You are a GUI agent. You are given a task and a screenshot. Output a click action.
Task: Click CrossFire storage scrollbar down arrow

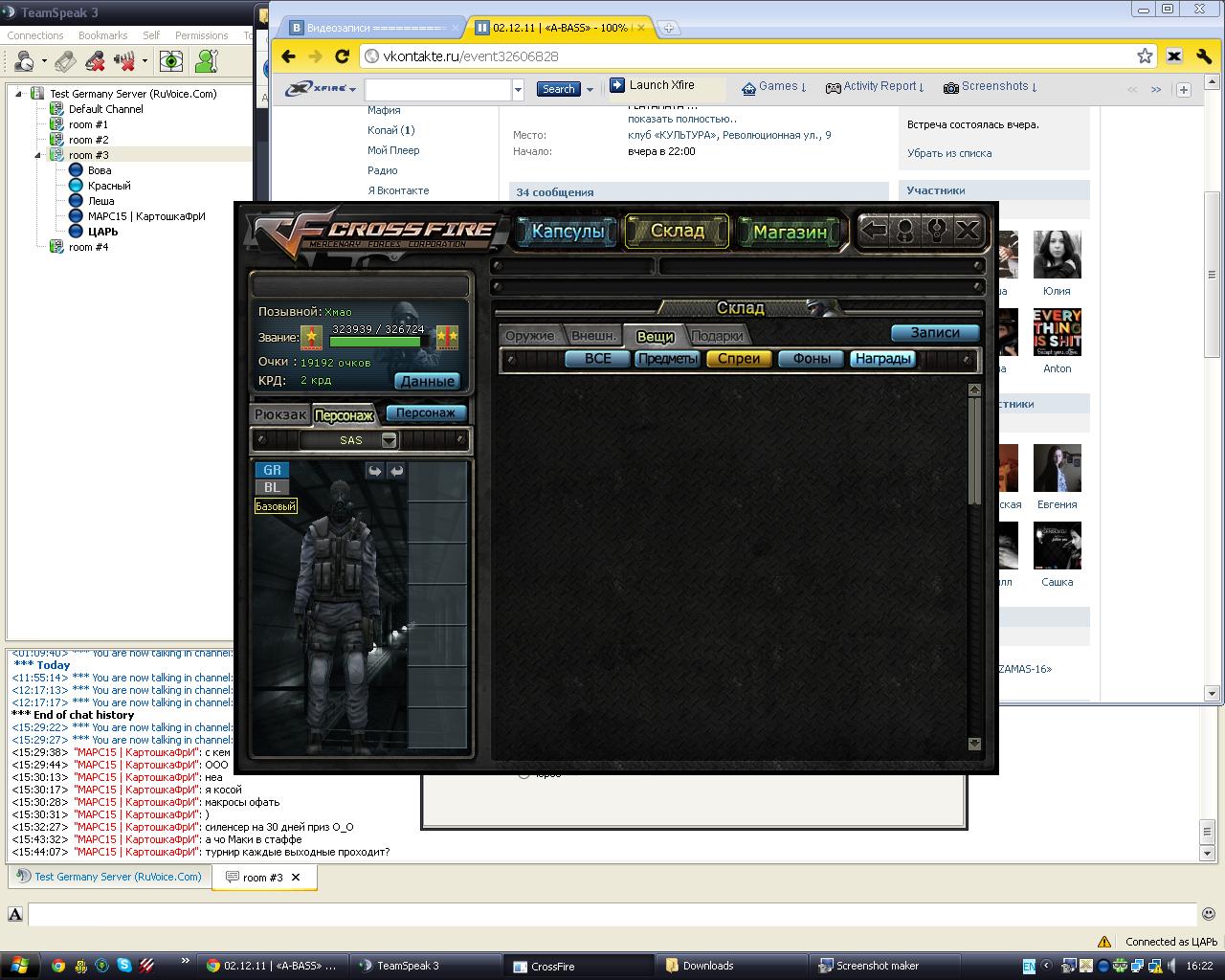[974, 744]
